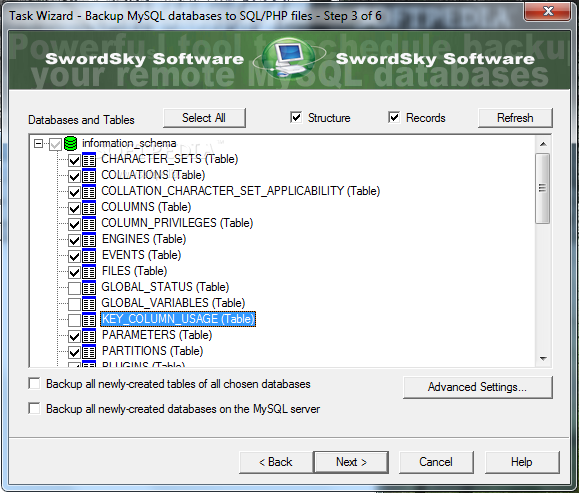579x493 pixels.
Task: Select the PARTITIONS (Table) row label
Action: pyautogui.click(x=153, y=351)
